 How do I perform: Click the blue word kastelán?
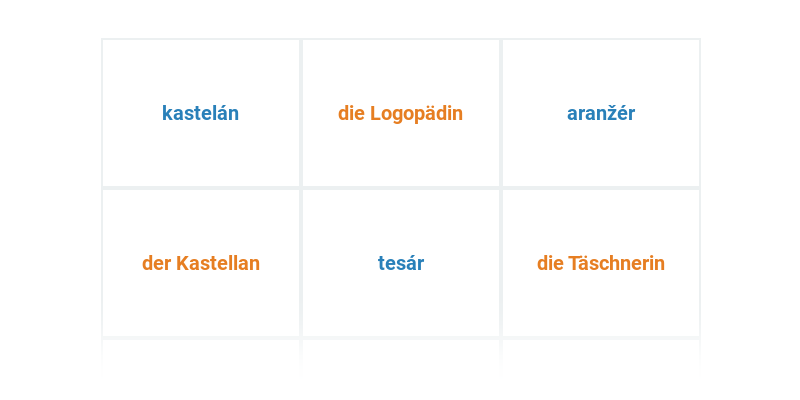tap(201, 113)
